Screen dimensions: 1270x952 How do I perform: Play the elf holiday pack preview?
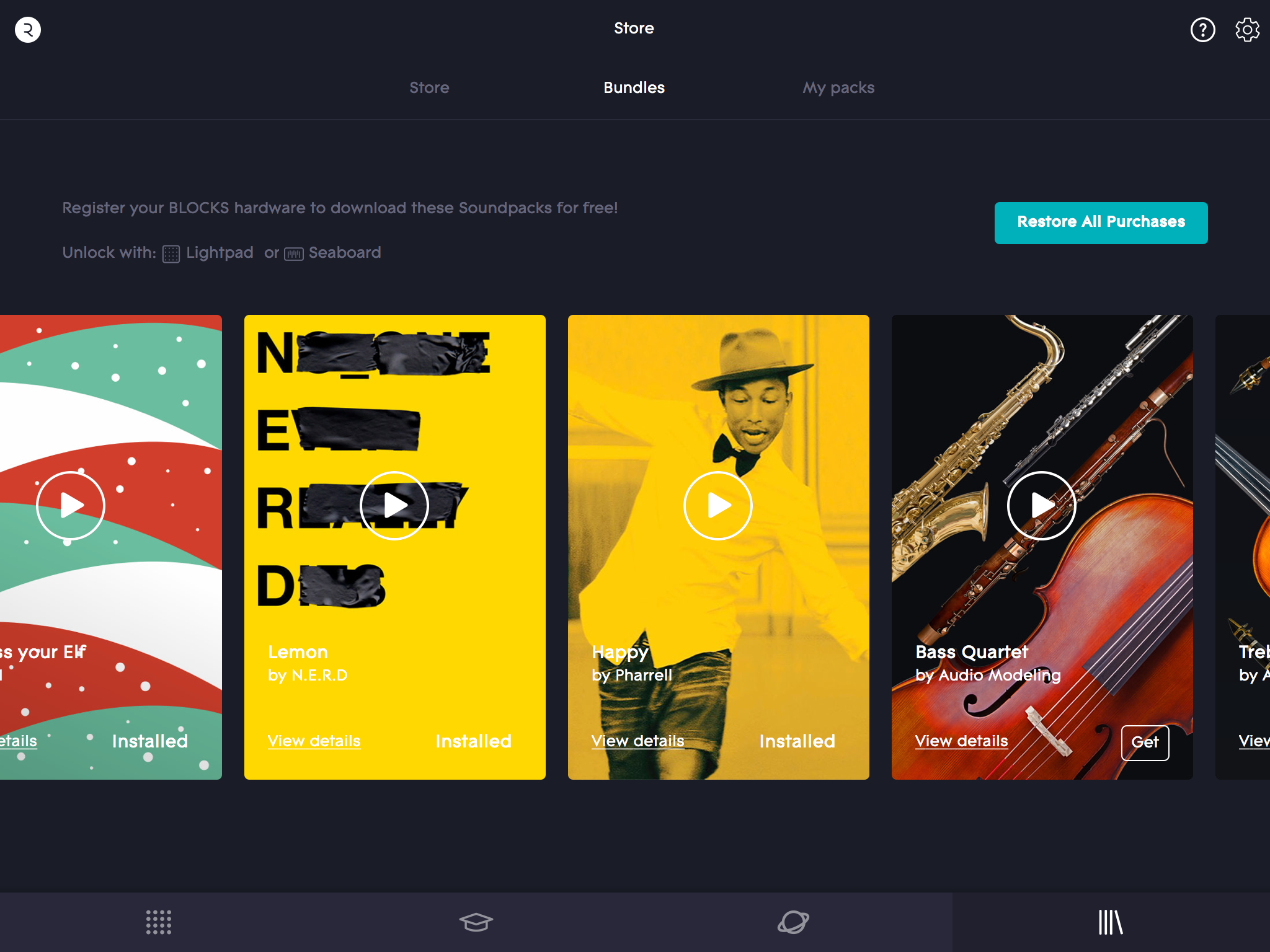[x=71, y=506]
